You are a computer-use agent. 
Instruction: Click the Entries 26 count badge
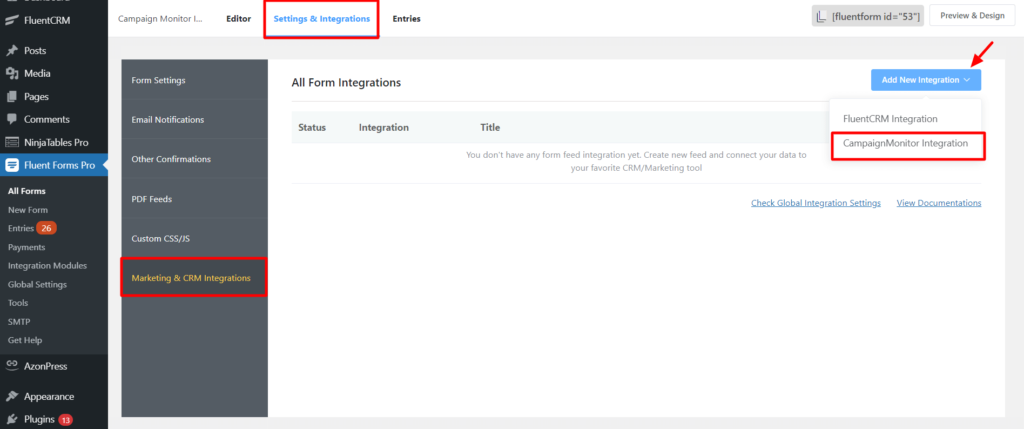tap(46, 229)
